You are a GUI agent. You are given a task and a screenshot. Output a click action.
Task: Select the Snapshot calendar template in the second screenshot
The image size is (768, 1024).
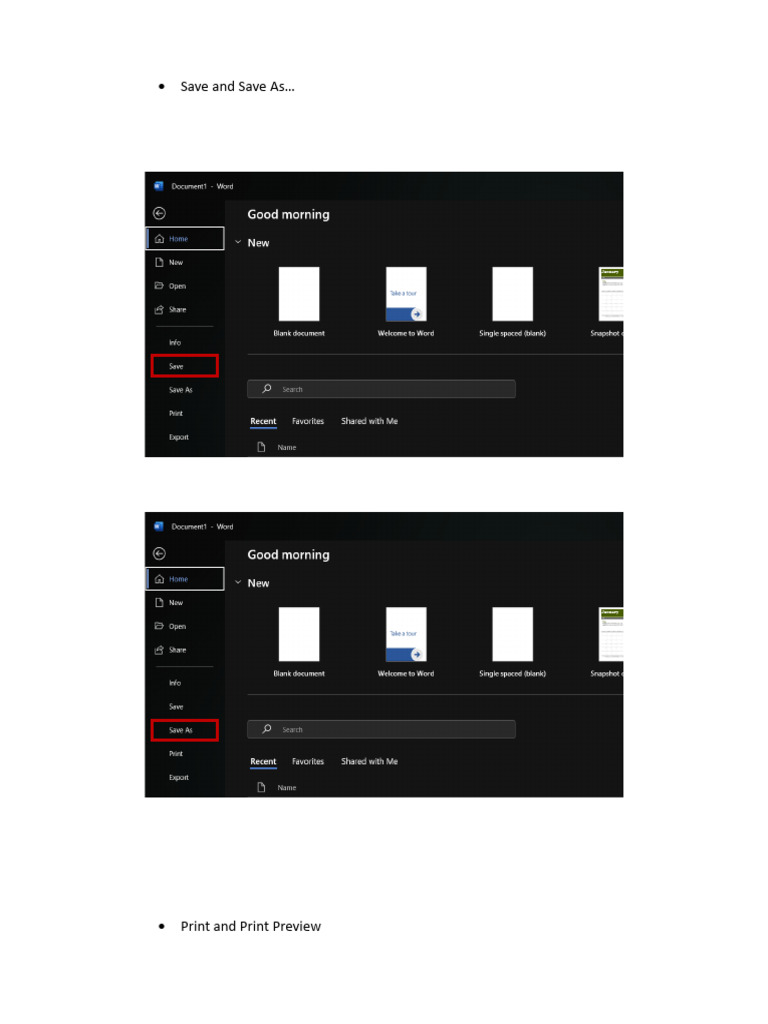pyautogui.click(x=607, y=642)
